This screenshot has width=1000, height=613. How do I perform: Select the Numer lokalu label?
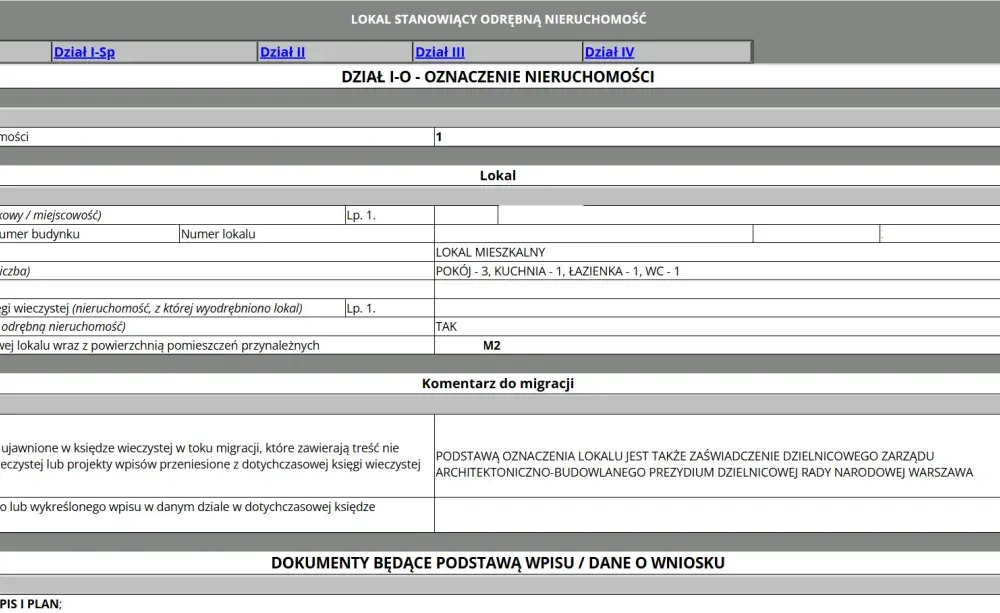click(x=218, y=234)
